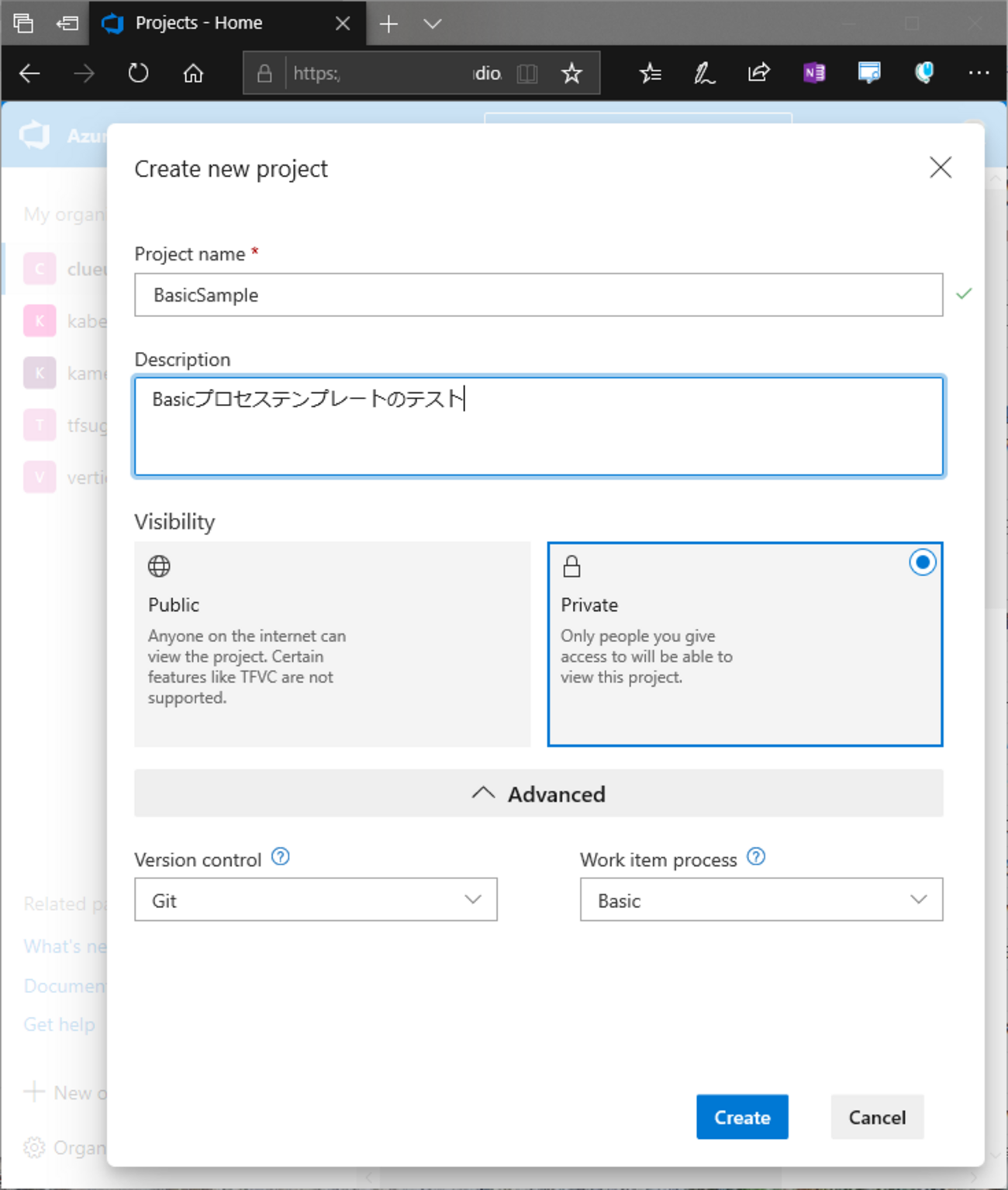Image resolution: width=1008 pixels, height=1190 pixels.
Task: Select the Private visibility option
Action: 744,643
